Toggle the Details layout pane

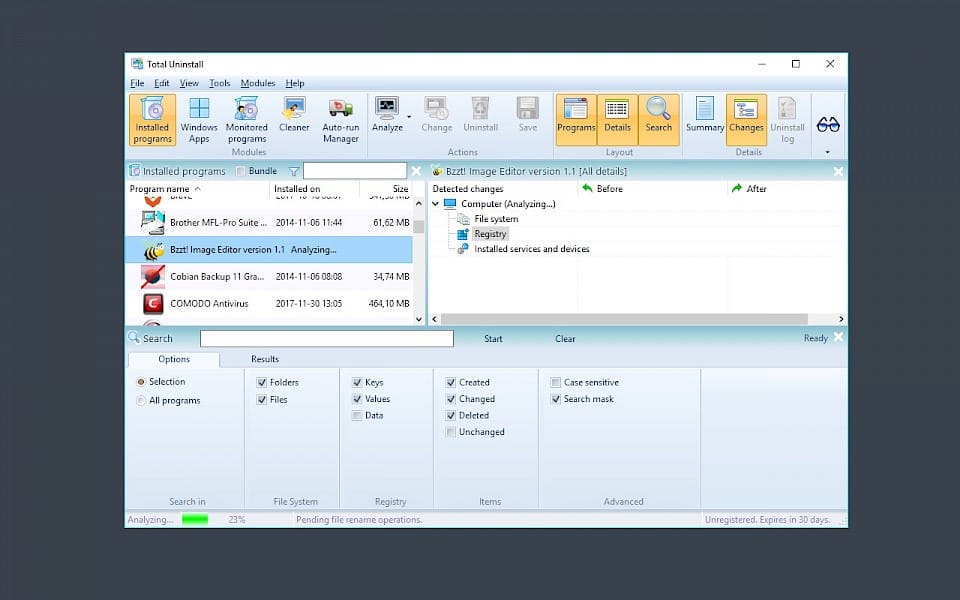click(x=617, y=119)
